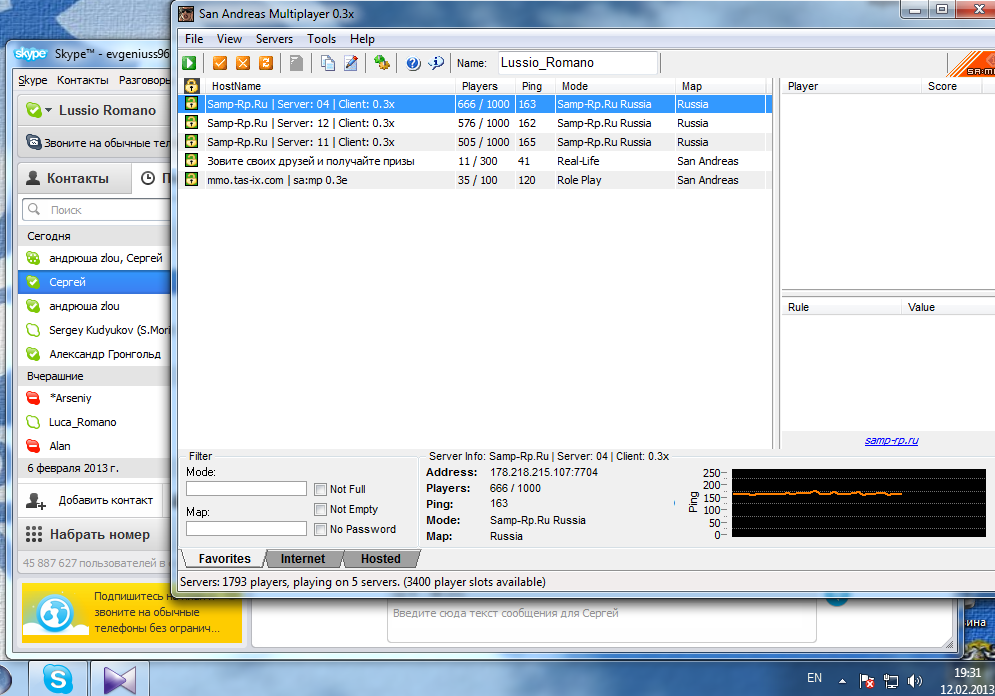Click the green Connect play icon
The height and width of the screenshot is (696, 995).
point(189,63)
